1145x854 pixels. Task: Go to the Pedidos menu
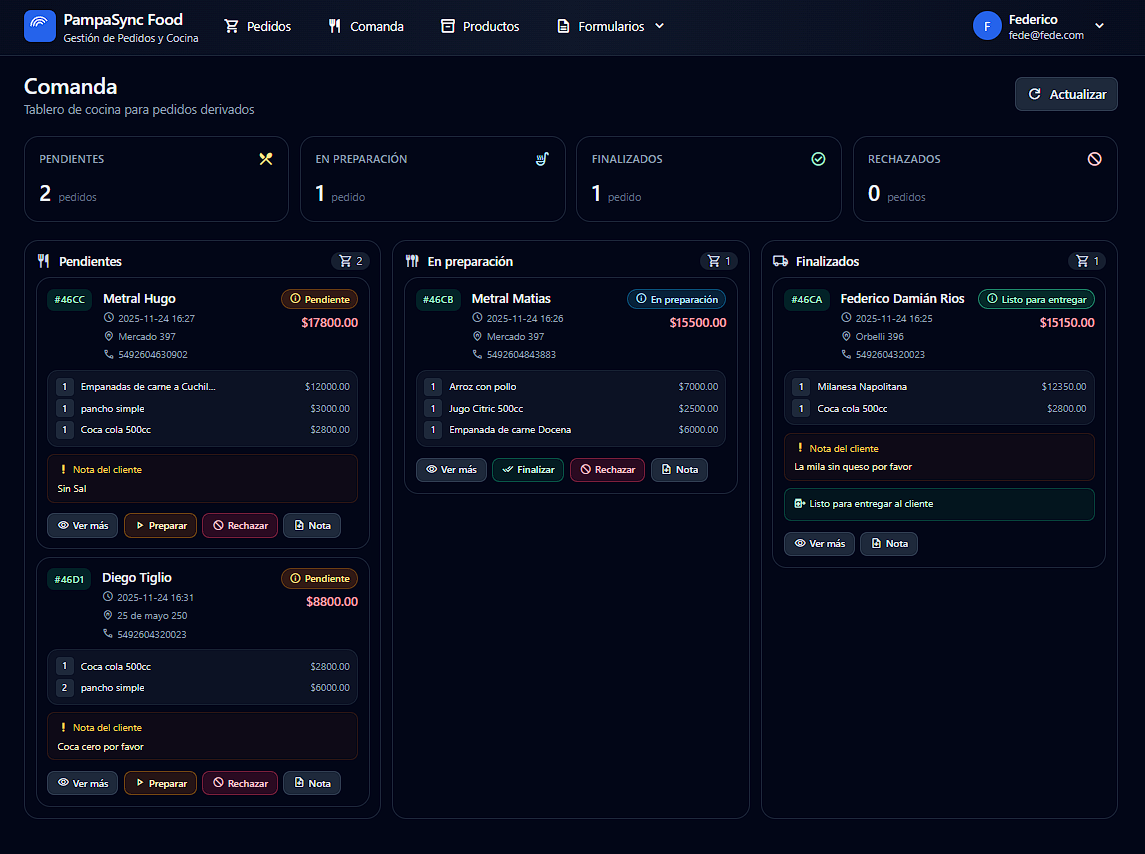point(258,26)
